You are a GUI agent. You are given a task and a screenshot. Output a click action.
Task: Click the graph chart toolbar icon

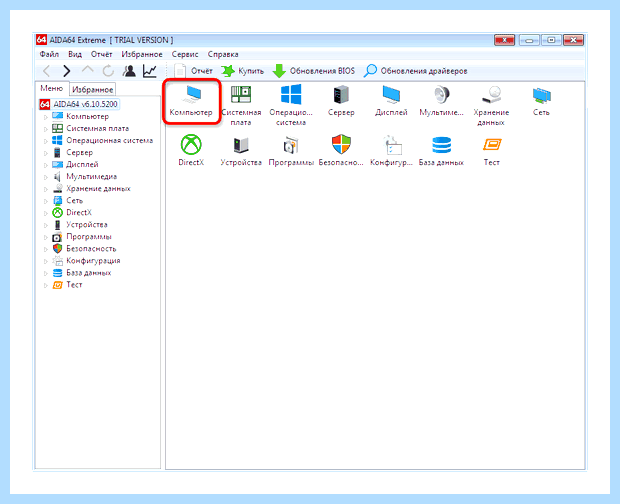(150, 71)
